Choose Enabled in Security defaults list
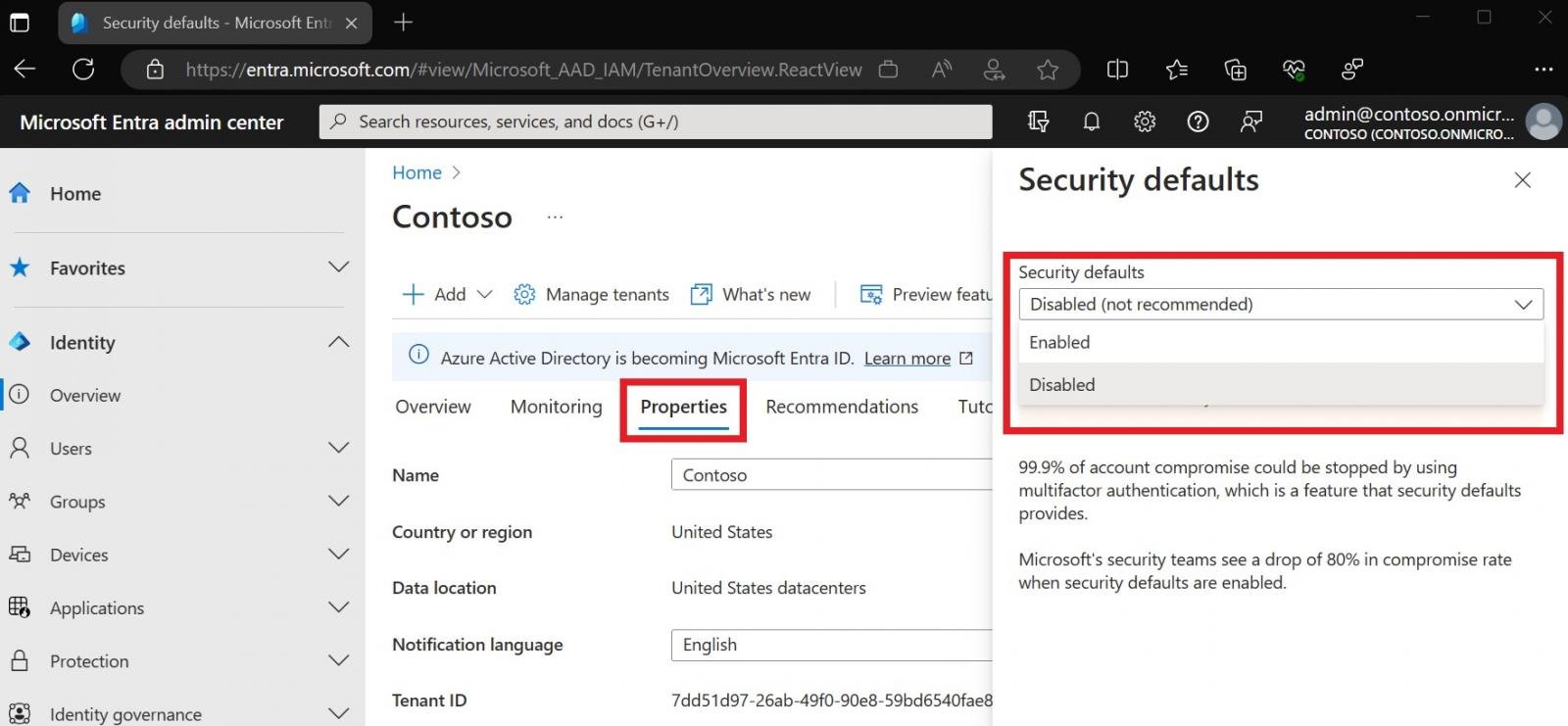The height and width of the screenshot is (726, 1568). [x=1281, y=342]
